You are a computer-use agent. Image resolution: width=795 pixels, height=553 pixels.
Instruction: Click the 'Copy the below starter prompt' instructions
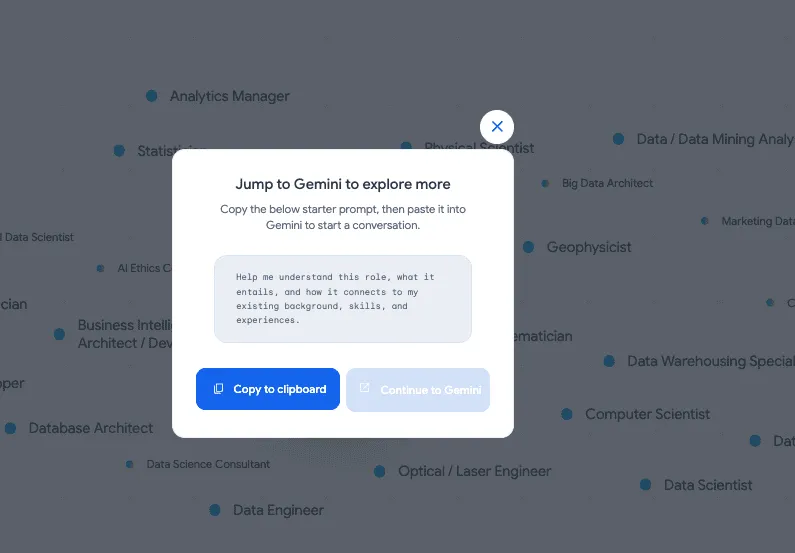click(x=343, y=217)
